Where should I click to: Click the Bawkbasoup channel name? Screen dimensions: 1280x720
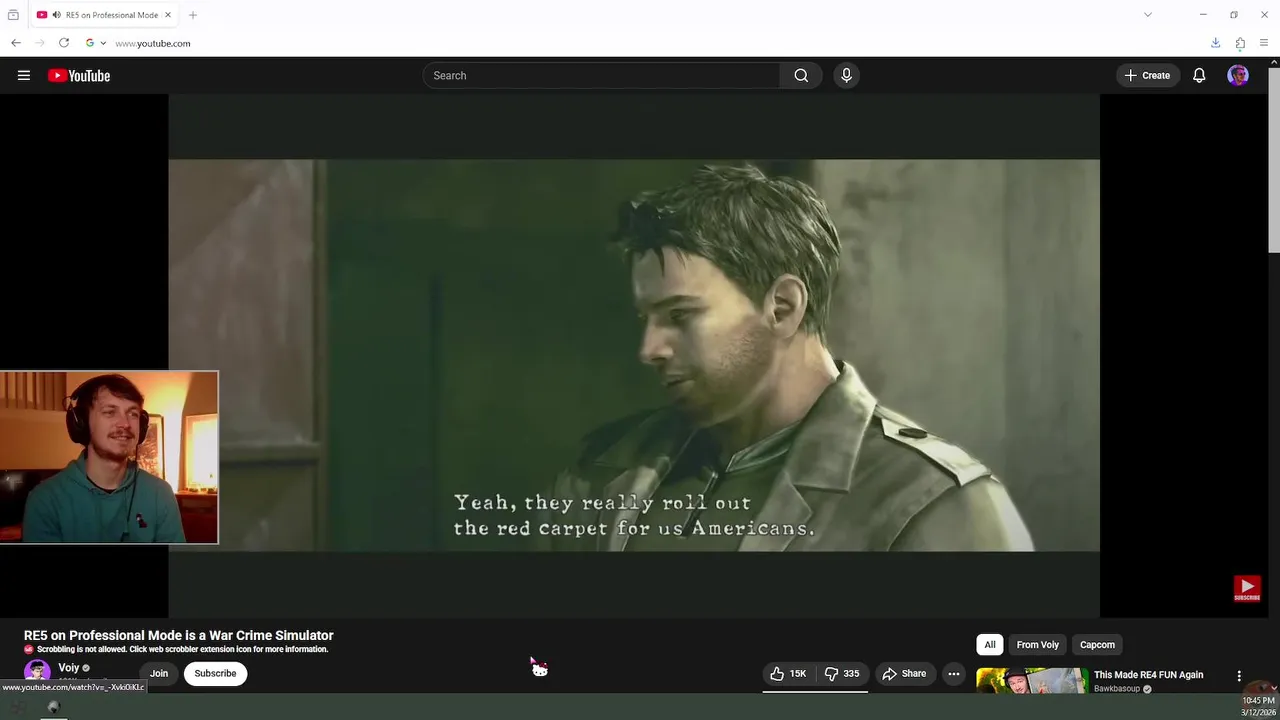1117,689
